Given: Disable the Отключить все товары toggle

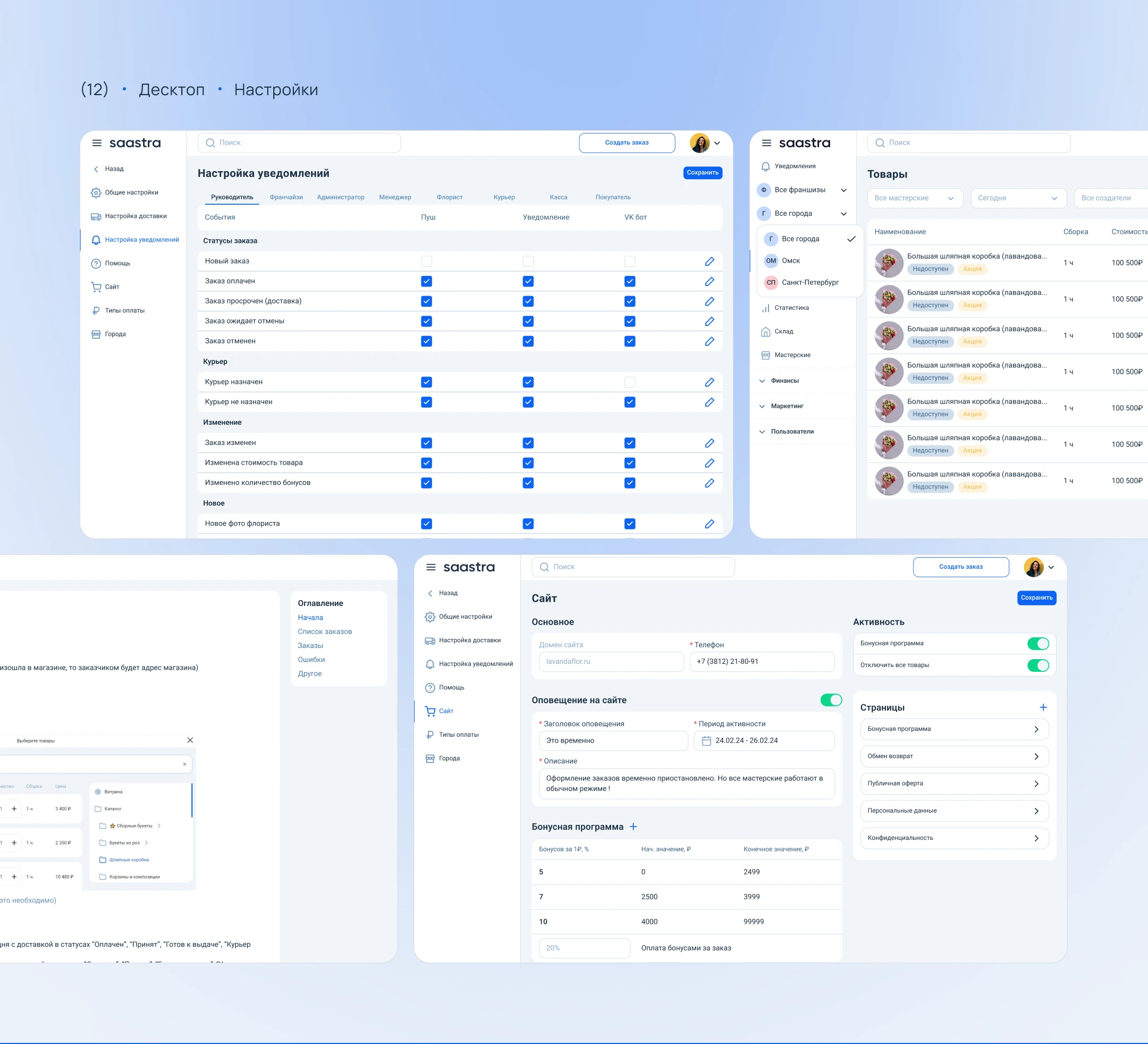Looking at the screenshot, I should [1037, 665].
